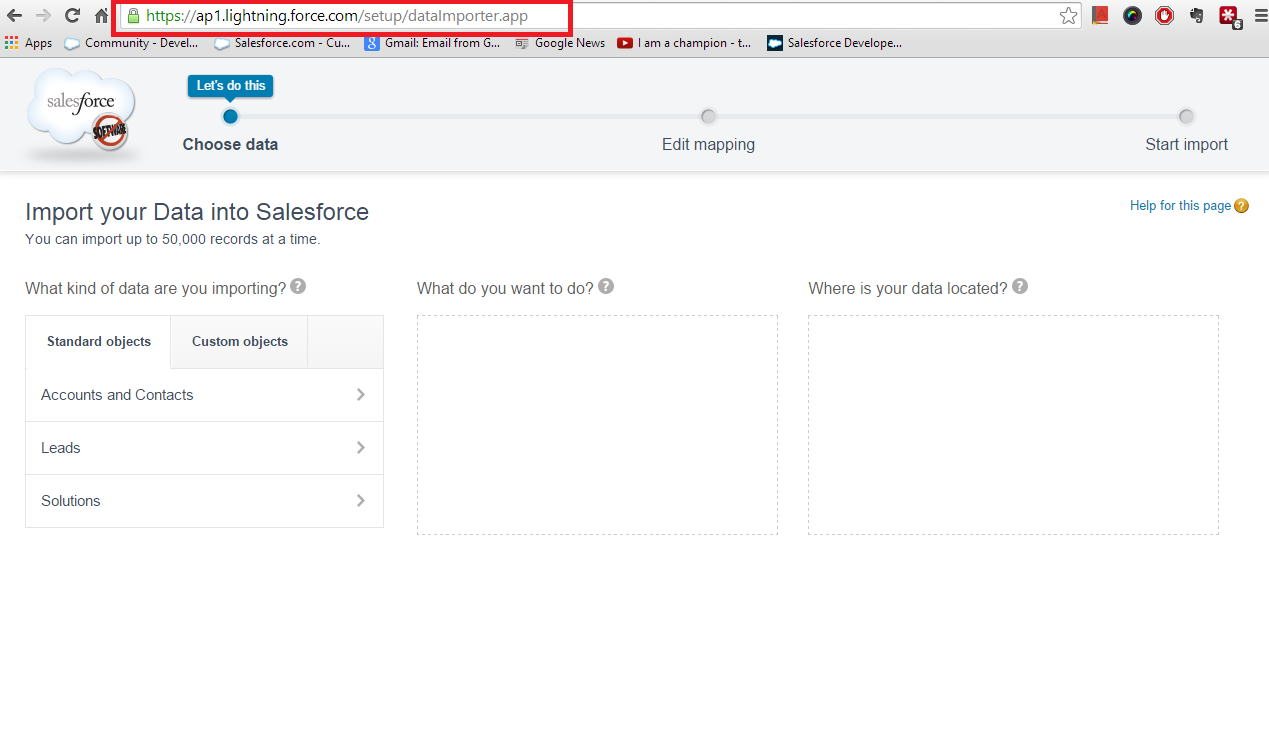
Task: Bookmark this page with the star icon
Action: (1068, 15)
